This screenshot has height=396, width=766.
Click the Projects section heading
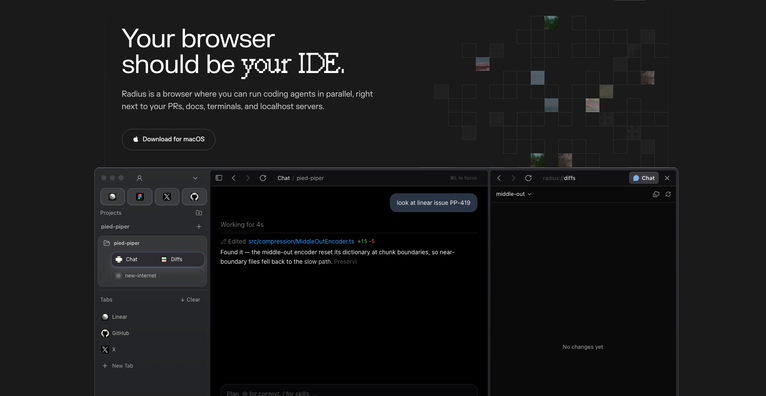coord(111,213)
